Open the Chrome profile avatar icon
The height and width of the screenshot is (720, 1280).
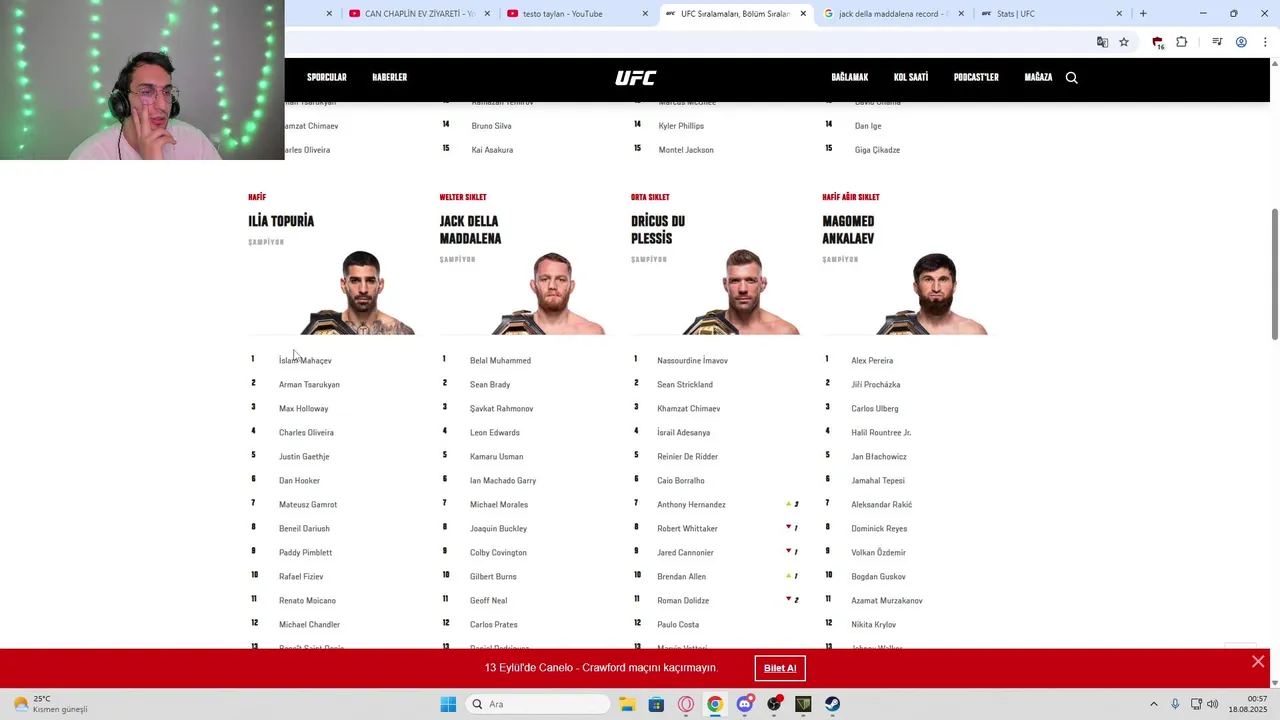(x=1241, y=42)
